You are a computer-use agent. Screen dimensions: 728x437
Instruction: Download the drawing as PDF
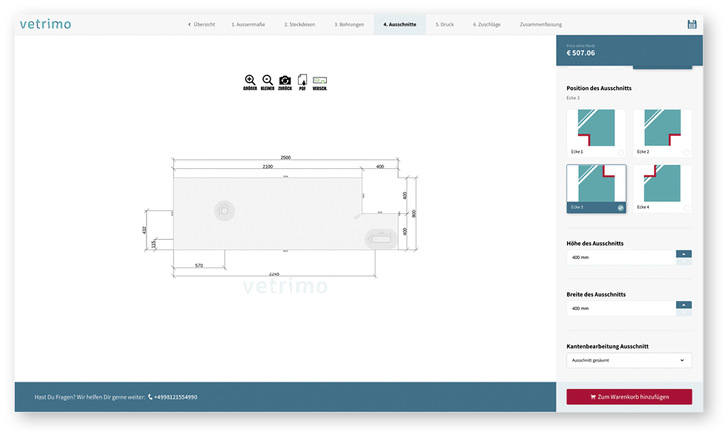302,81
